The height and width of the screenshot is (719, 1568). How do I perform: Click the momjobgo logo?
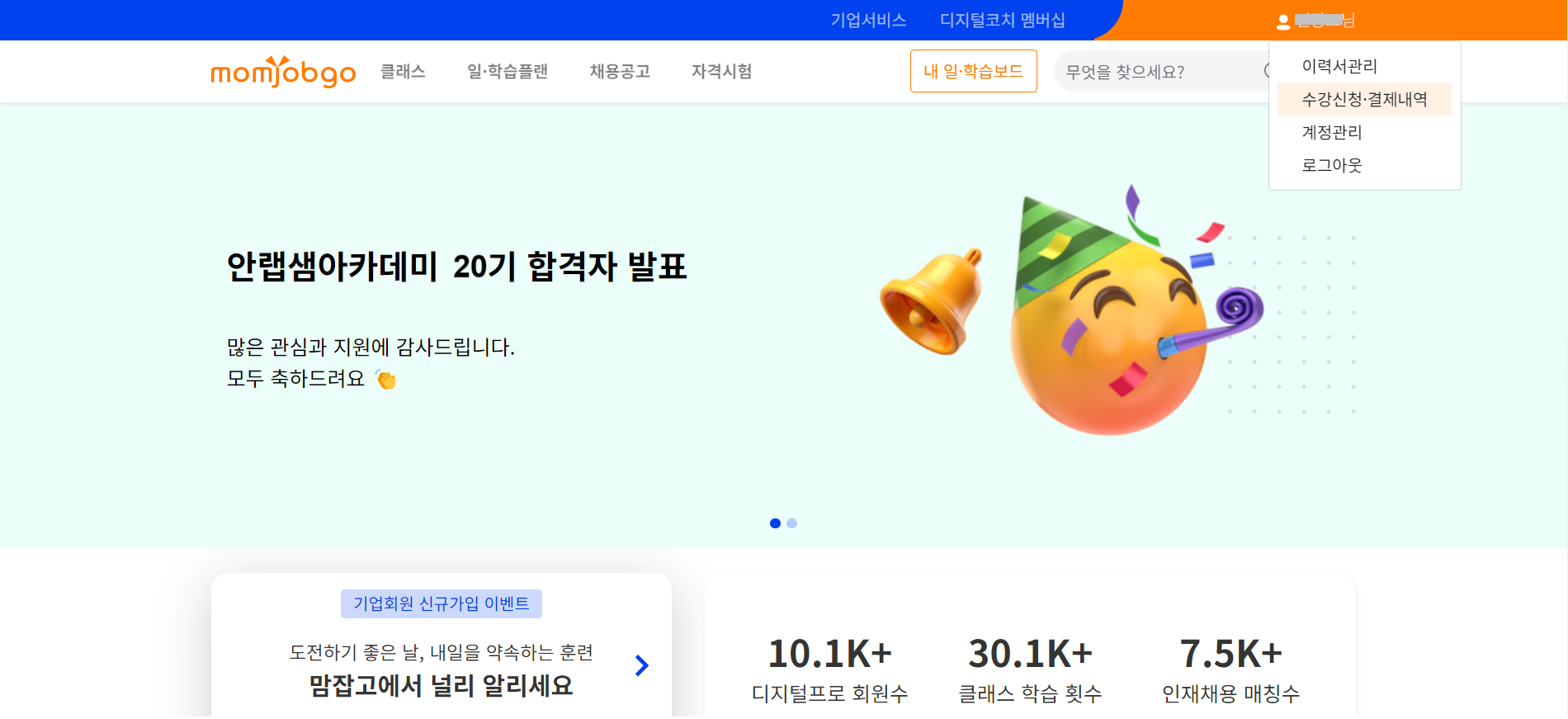(283, 72)
